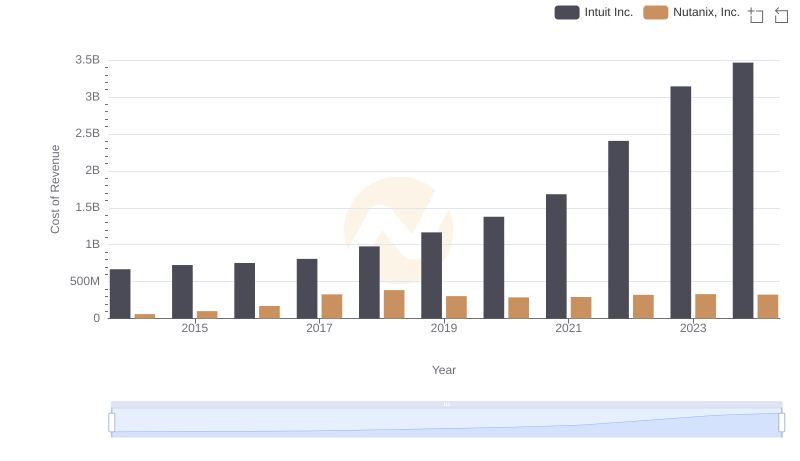Screen dimensions: 800x461
Task: Click the Intuit bar for 2019
Action: (x=432, y=275)
